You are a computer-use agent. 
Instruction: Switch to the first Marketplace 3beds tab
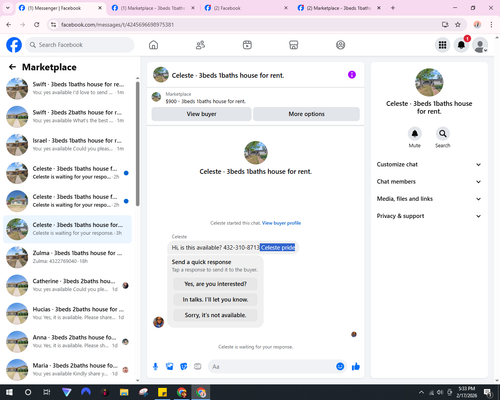click(153, 8)
